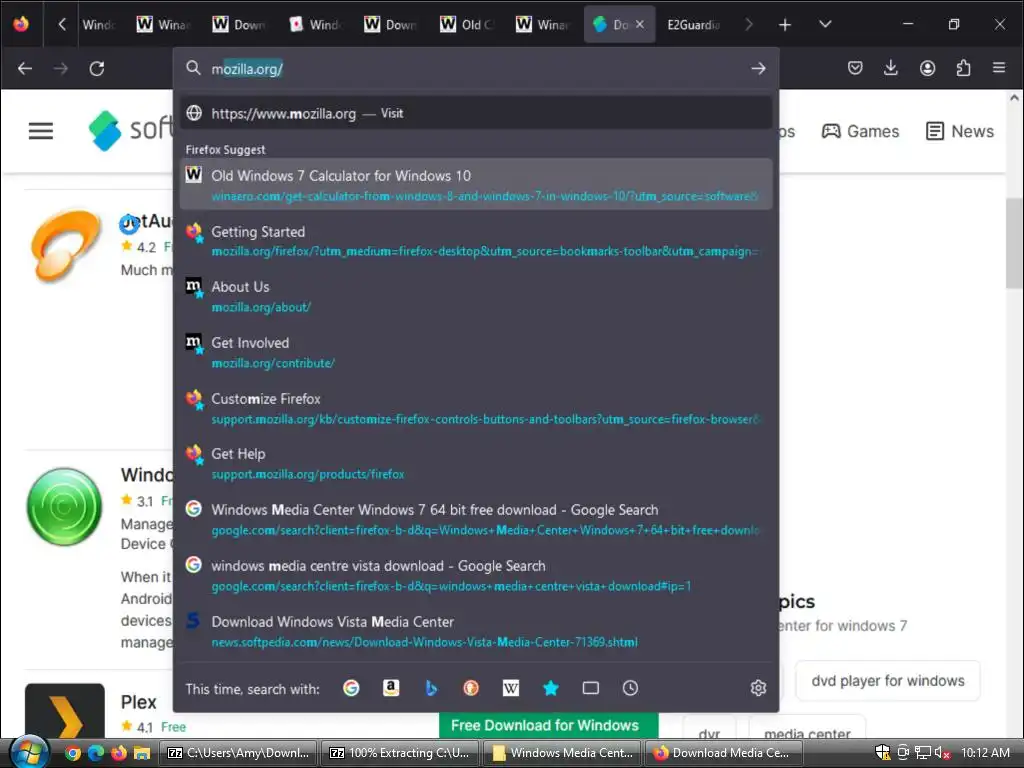Viewport: 1024px width, 768px height.
Task: Click the green Windows device app thumbnail
Action: coord(64,506)
